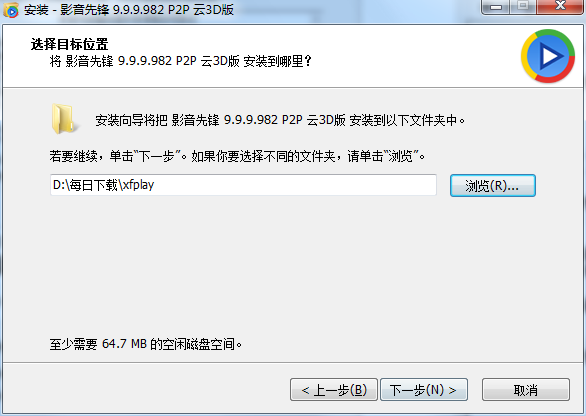Image resolution: width=586 pixels, height=416 pixels.
Task: Click the yellow folder icon
Action: (x=64, y=119)
